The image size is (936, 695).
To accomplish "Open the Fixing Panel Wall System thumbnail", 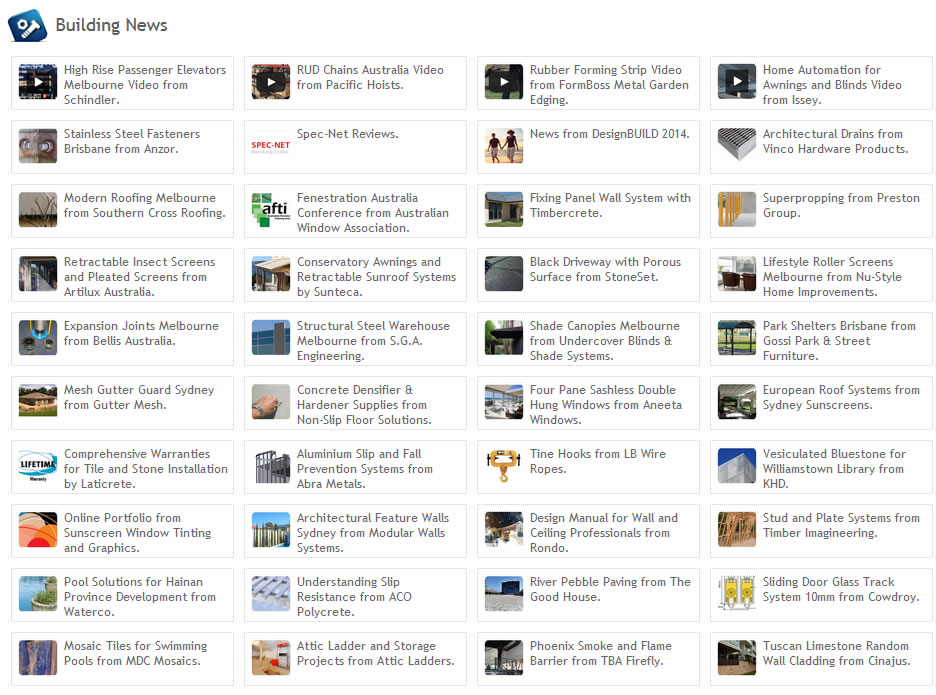I will pyautogui.click(x=504, y=209).
